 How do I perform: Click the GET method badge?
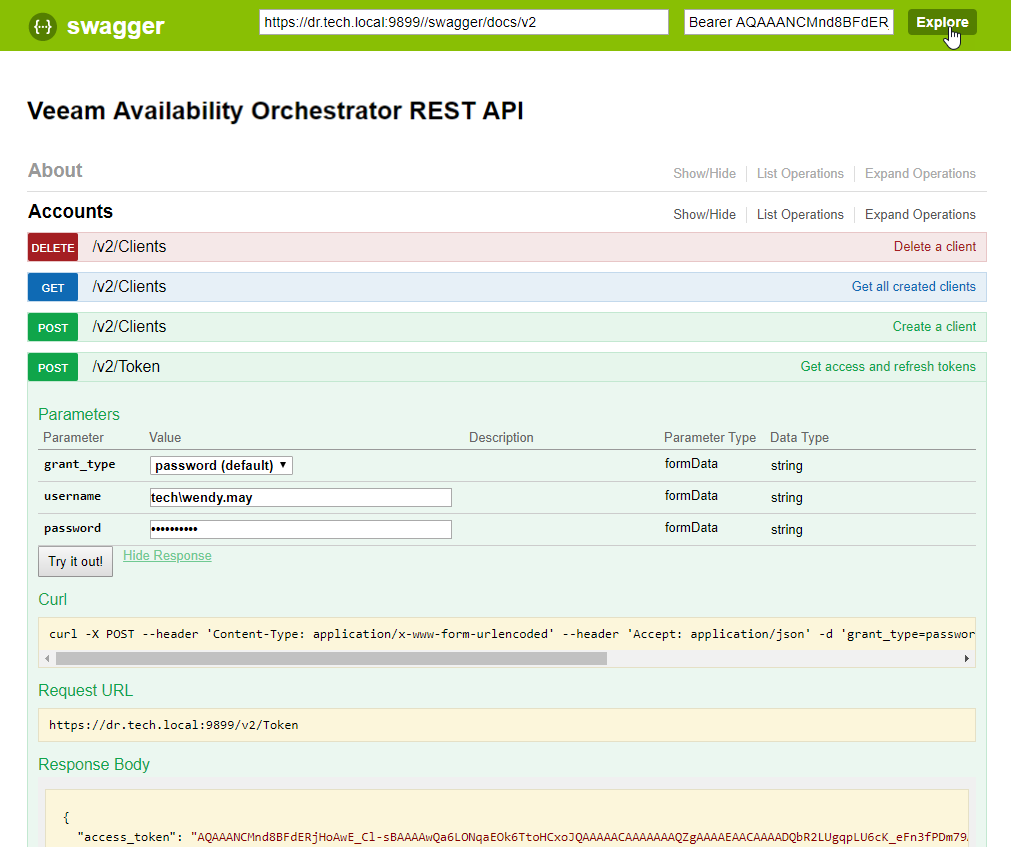(x=53, y=287)
